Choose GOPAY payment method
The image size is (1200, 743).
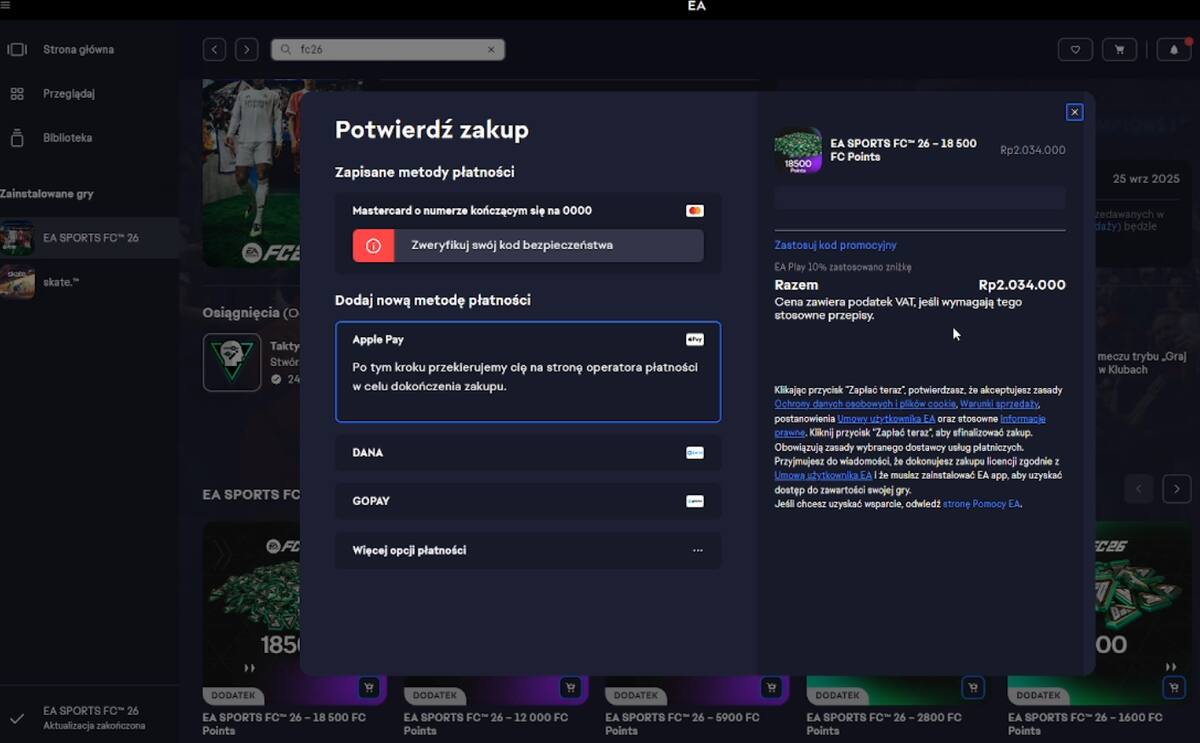[x=528, y=501]
